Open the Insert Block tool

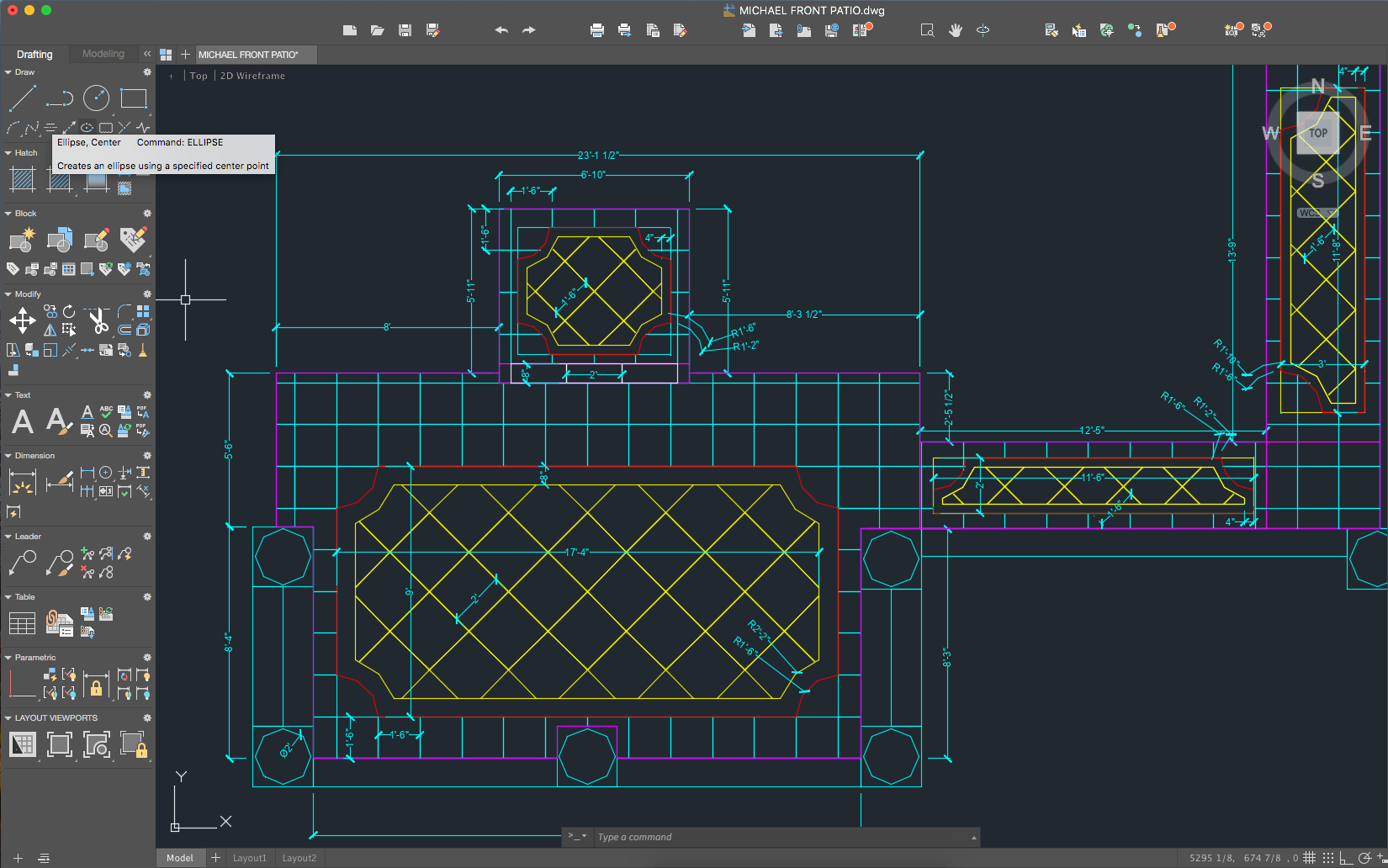[x=59, y=240]
